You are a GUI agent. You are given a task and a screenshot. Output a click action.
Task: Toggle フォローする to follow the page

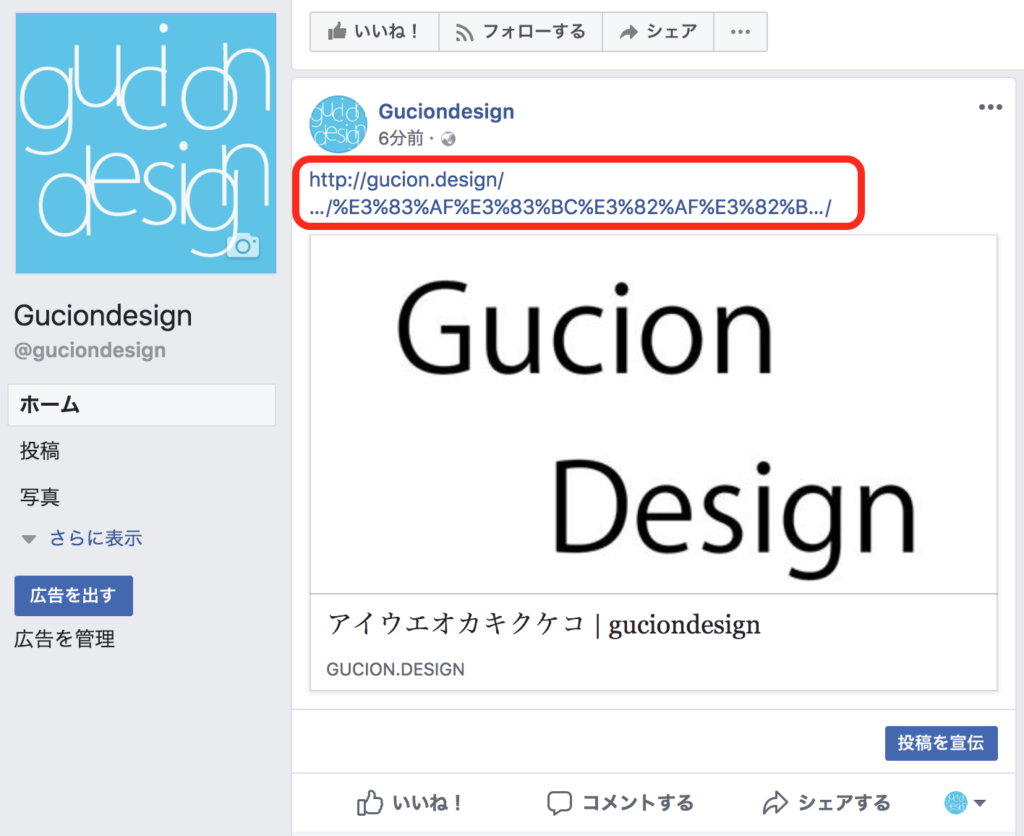click(x=520, y=32)
